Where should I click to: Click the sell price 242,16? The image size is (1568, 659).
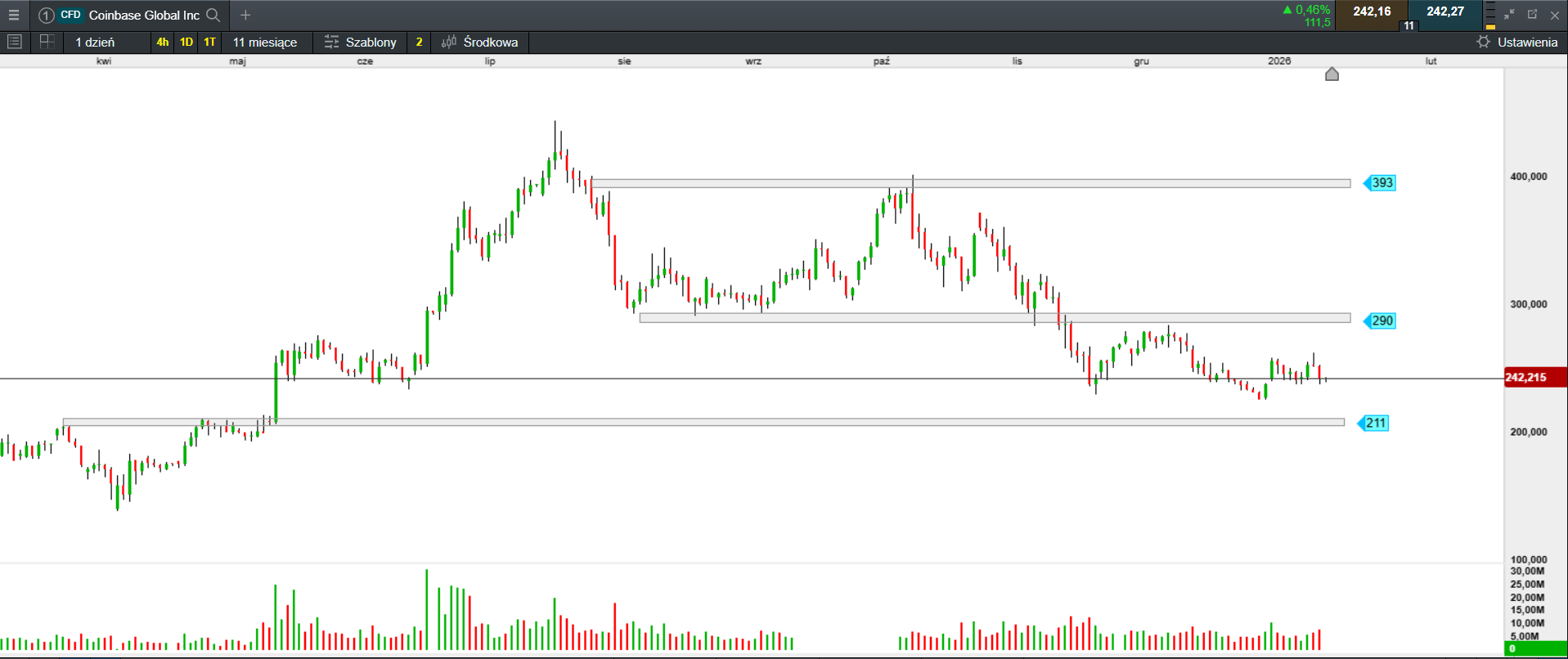click(x=1372, y=11)
